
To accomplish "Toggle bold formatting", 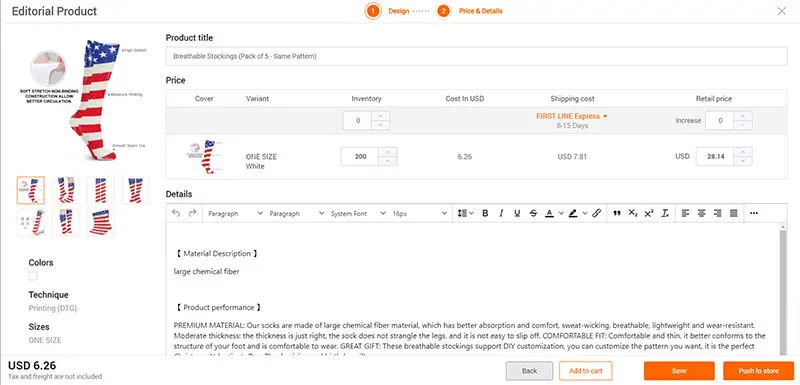I will pos(485,214).
